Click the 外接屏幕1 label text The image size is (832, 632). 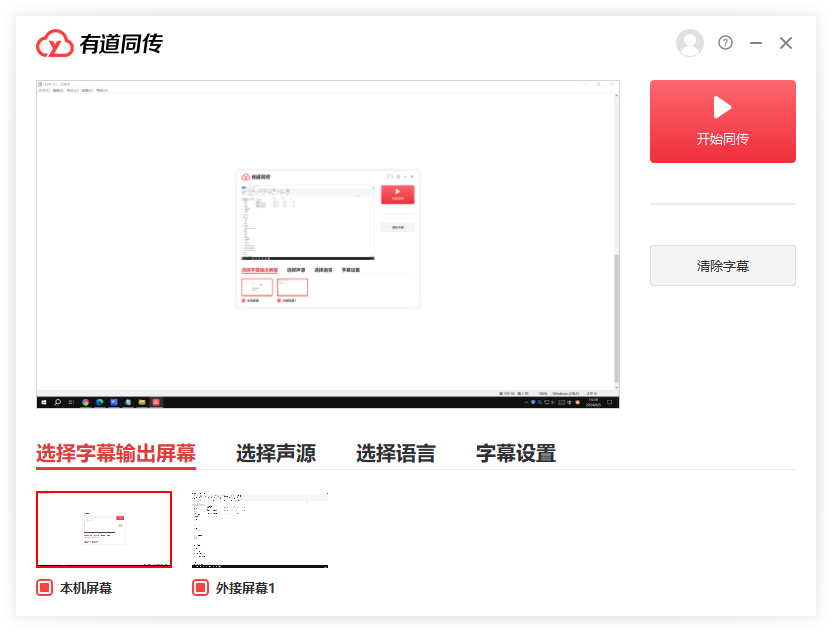coord(245,588)
